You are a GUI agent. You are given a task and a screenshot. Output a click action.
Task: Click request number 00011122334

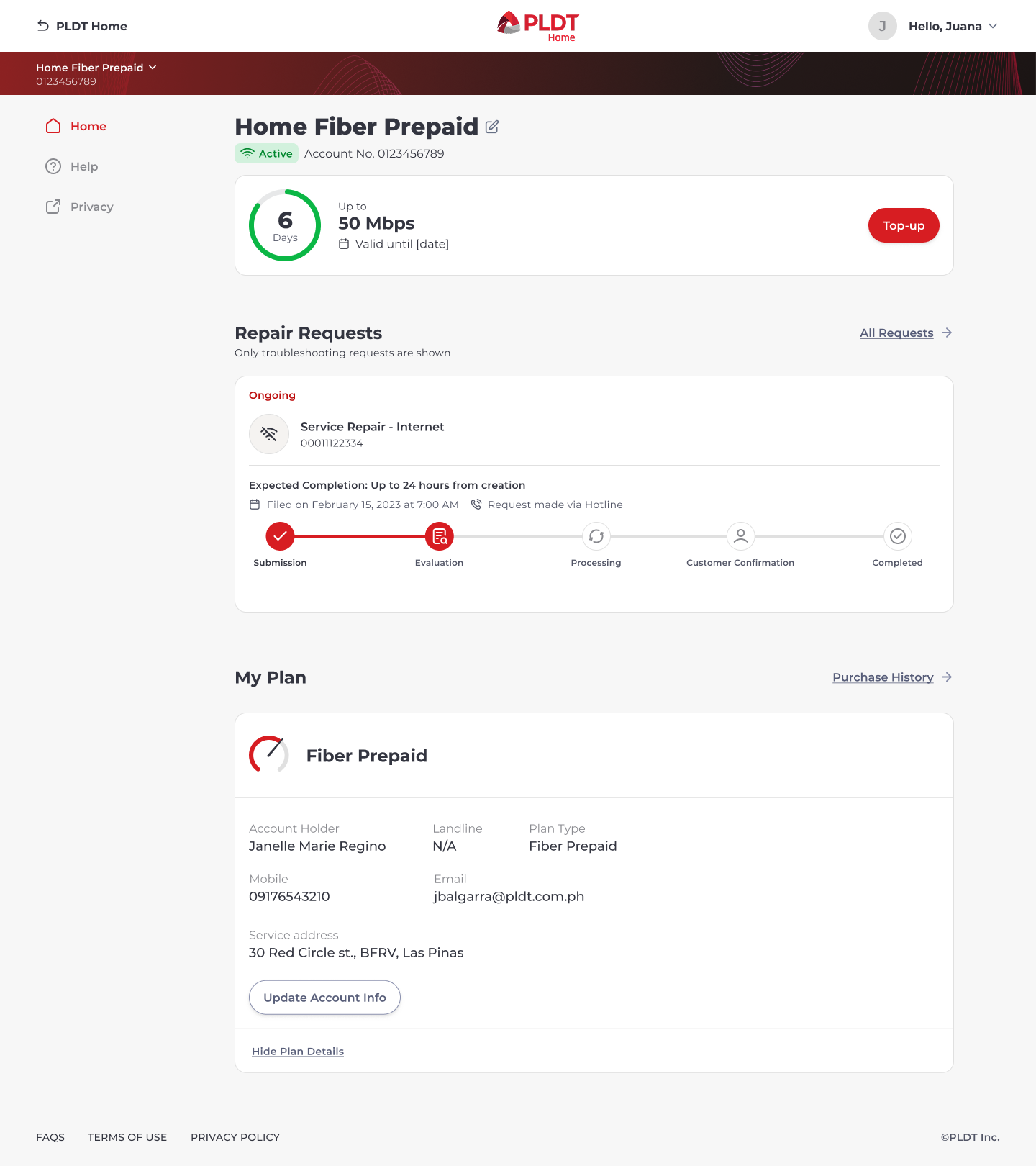(332, 443)
